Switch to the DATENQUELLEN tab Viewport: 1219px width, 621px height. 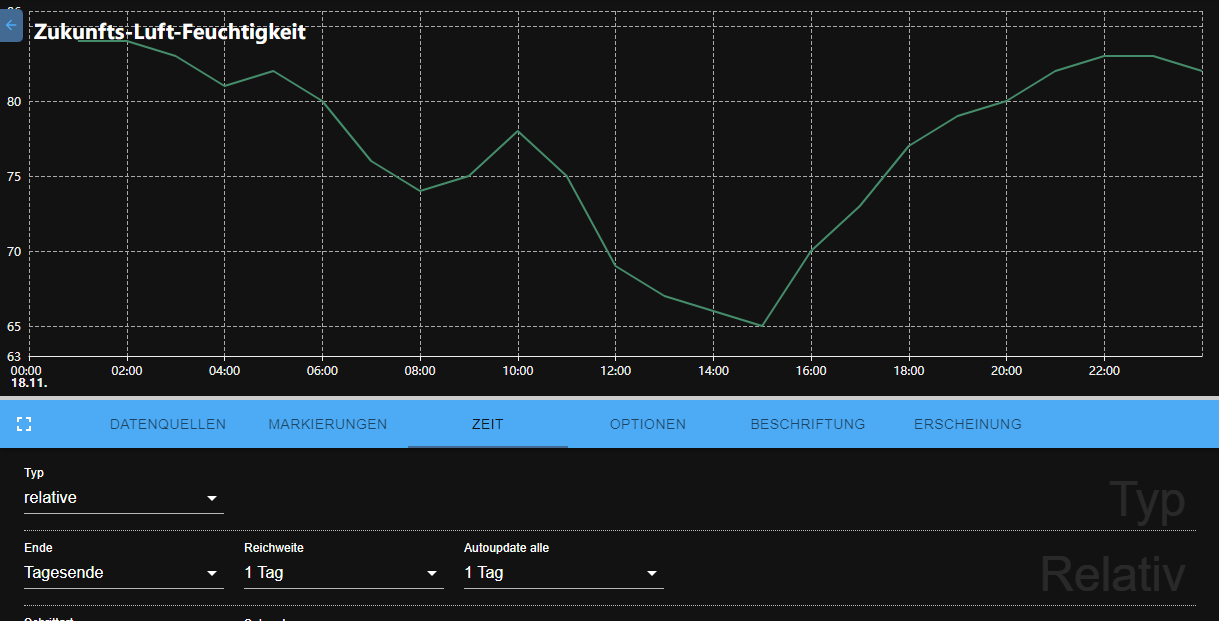168,424
